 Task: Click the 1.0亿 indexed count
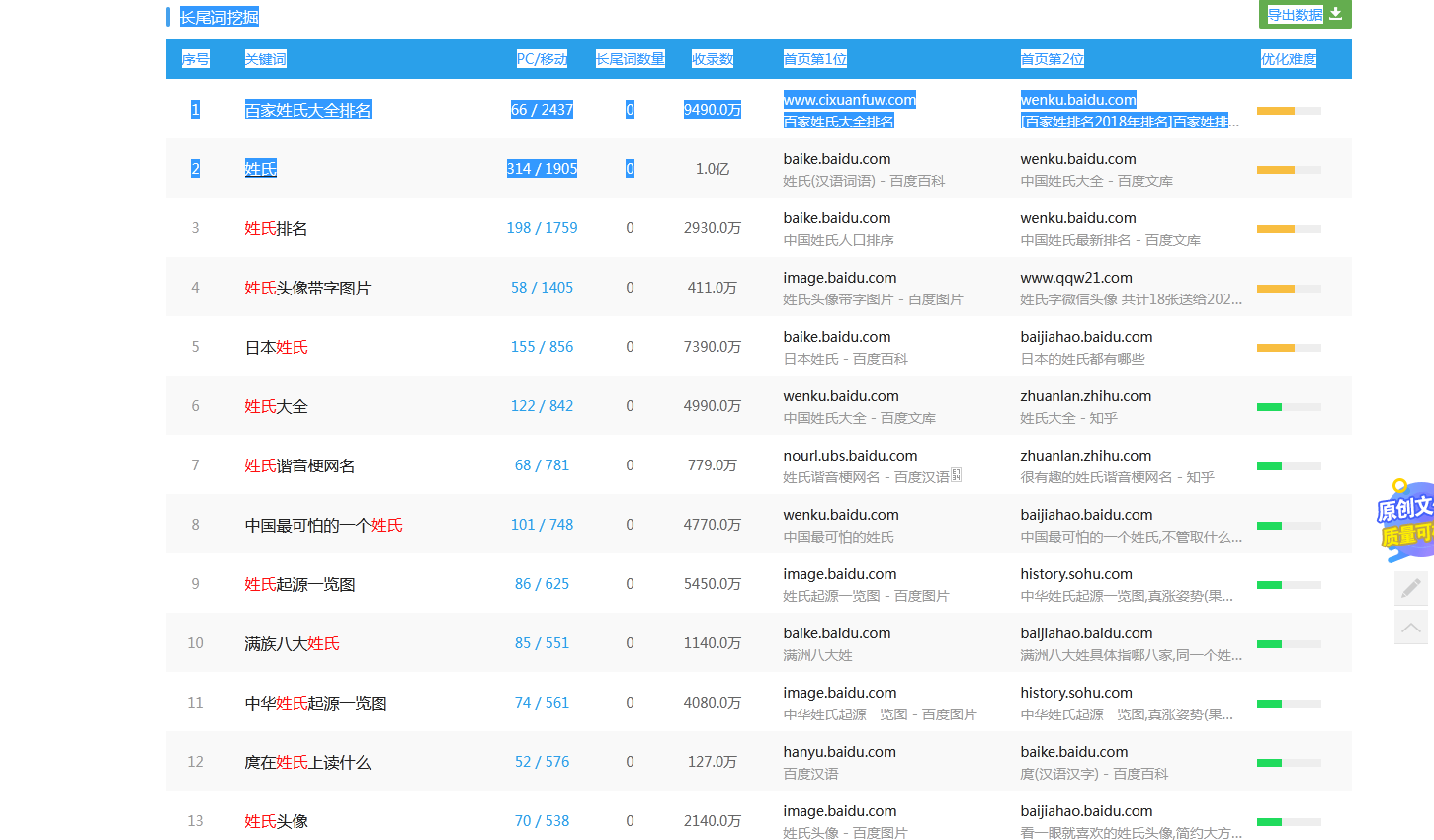click(713, 169)
